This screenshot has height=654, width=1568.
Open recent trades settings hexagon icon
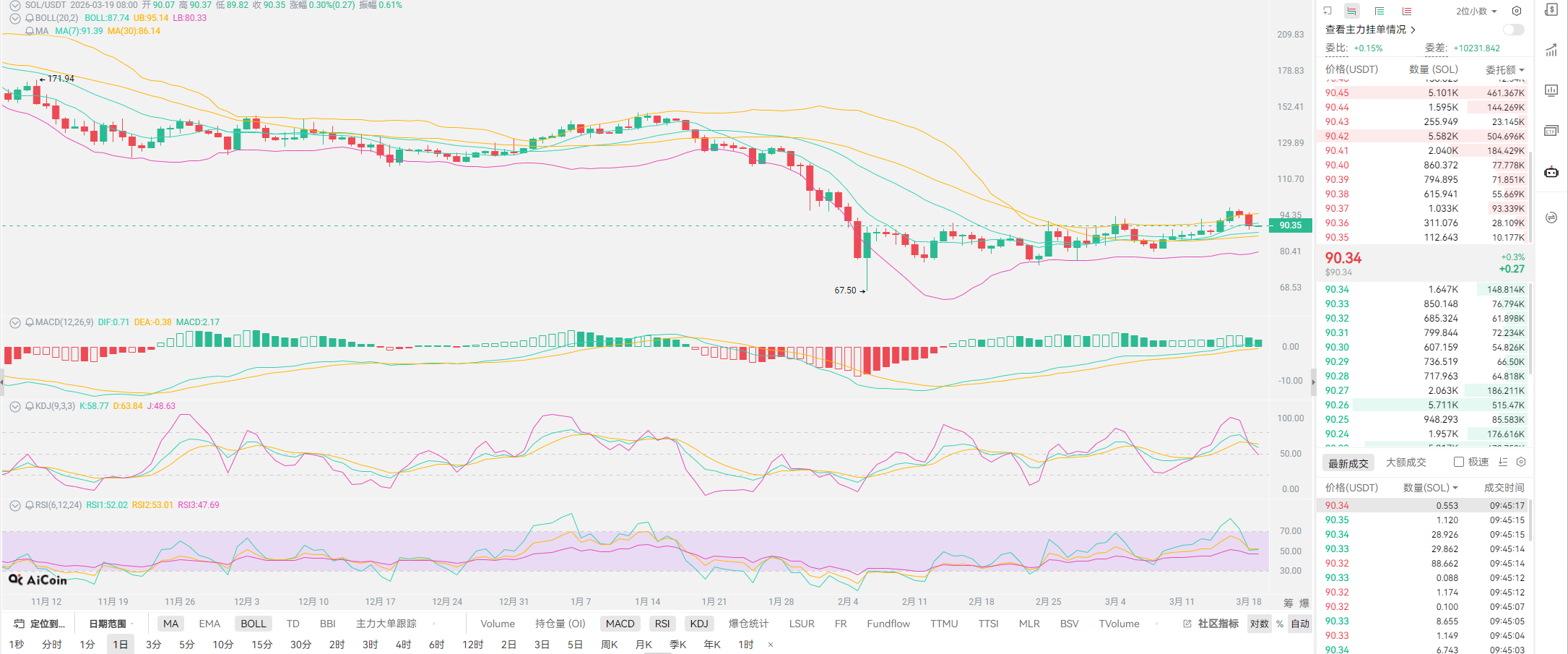1520,462
